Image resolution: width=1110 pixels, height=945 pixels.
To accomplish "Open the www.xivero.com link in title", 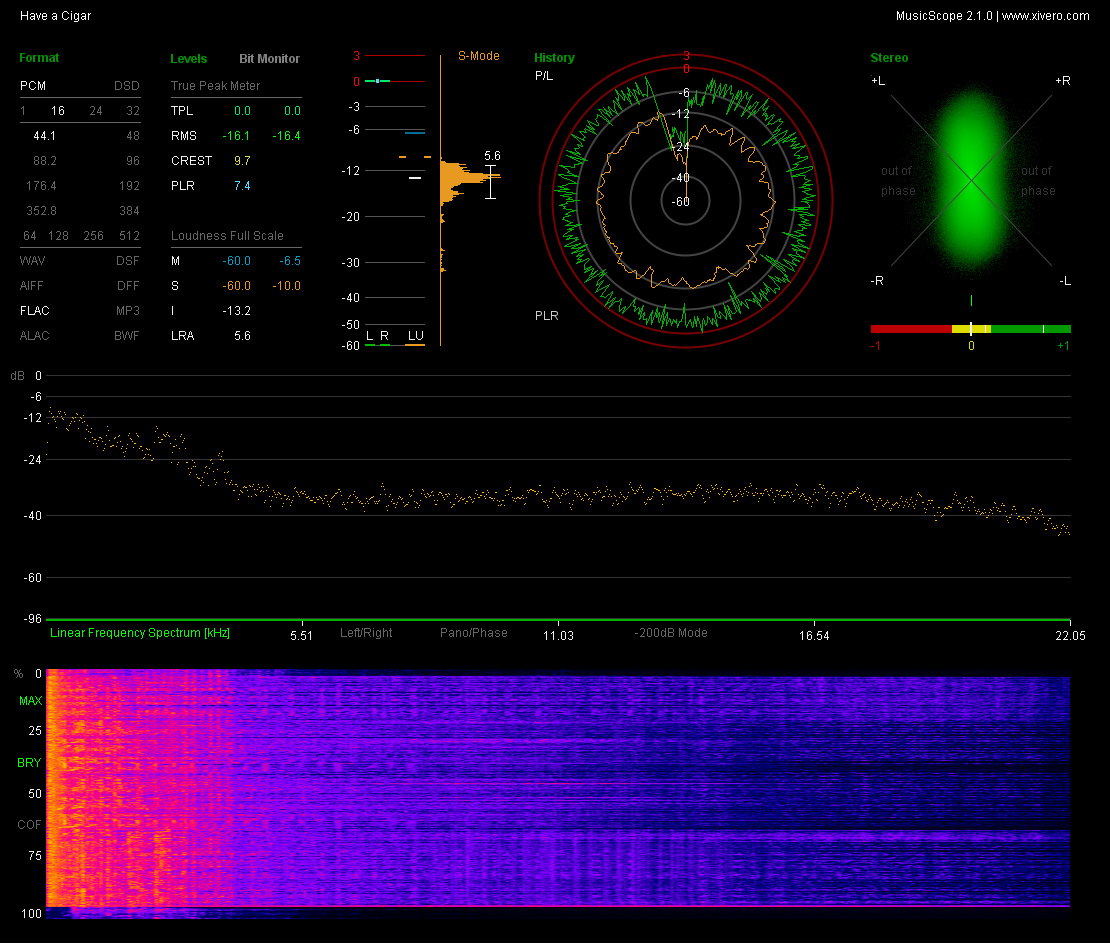I will tap(1046, 16).
